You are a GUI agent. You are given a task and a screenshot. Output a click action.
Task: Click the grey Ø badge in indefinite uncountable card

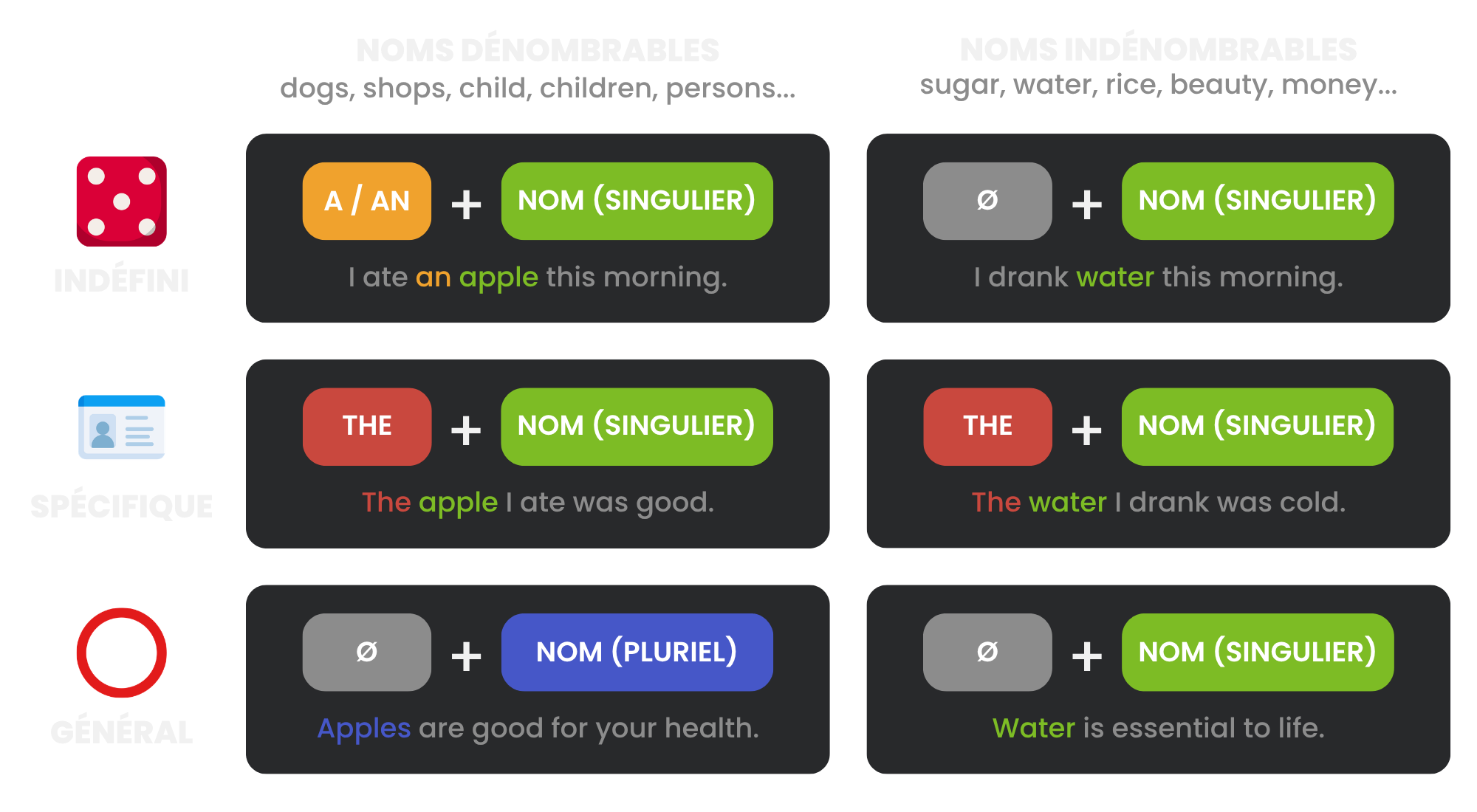point(987,201)
